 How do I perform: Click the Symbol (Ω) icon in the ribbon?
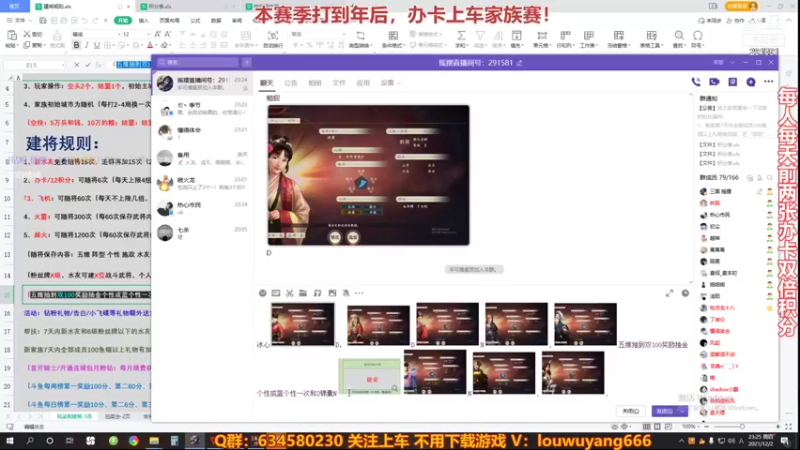click(x=697, y=35)
